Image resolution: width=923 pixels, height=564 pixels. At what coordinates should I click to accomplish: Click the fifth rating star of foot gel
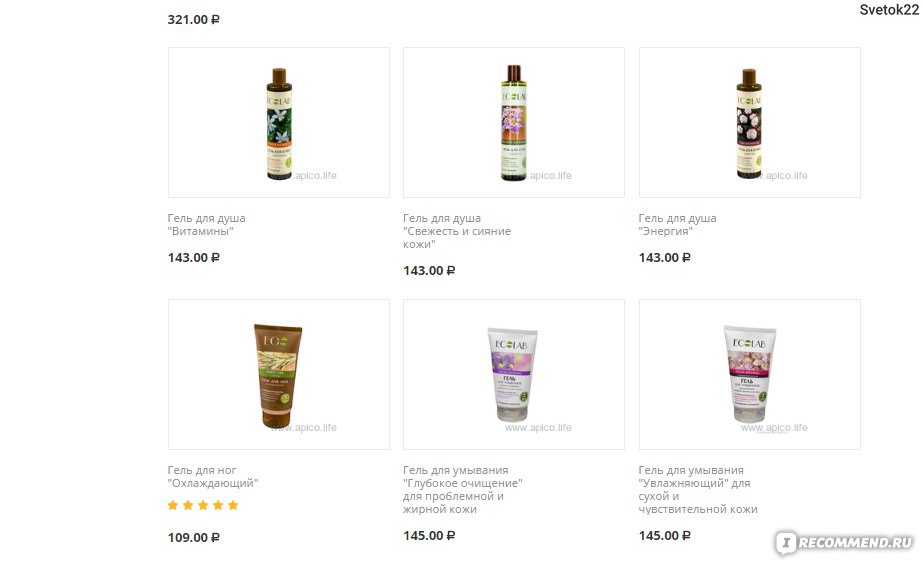(x=233, y=505)
